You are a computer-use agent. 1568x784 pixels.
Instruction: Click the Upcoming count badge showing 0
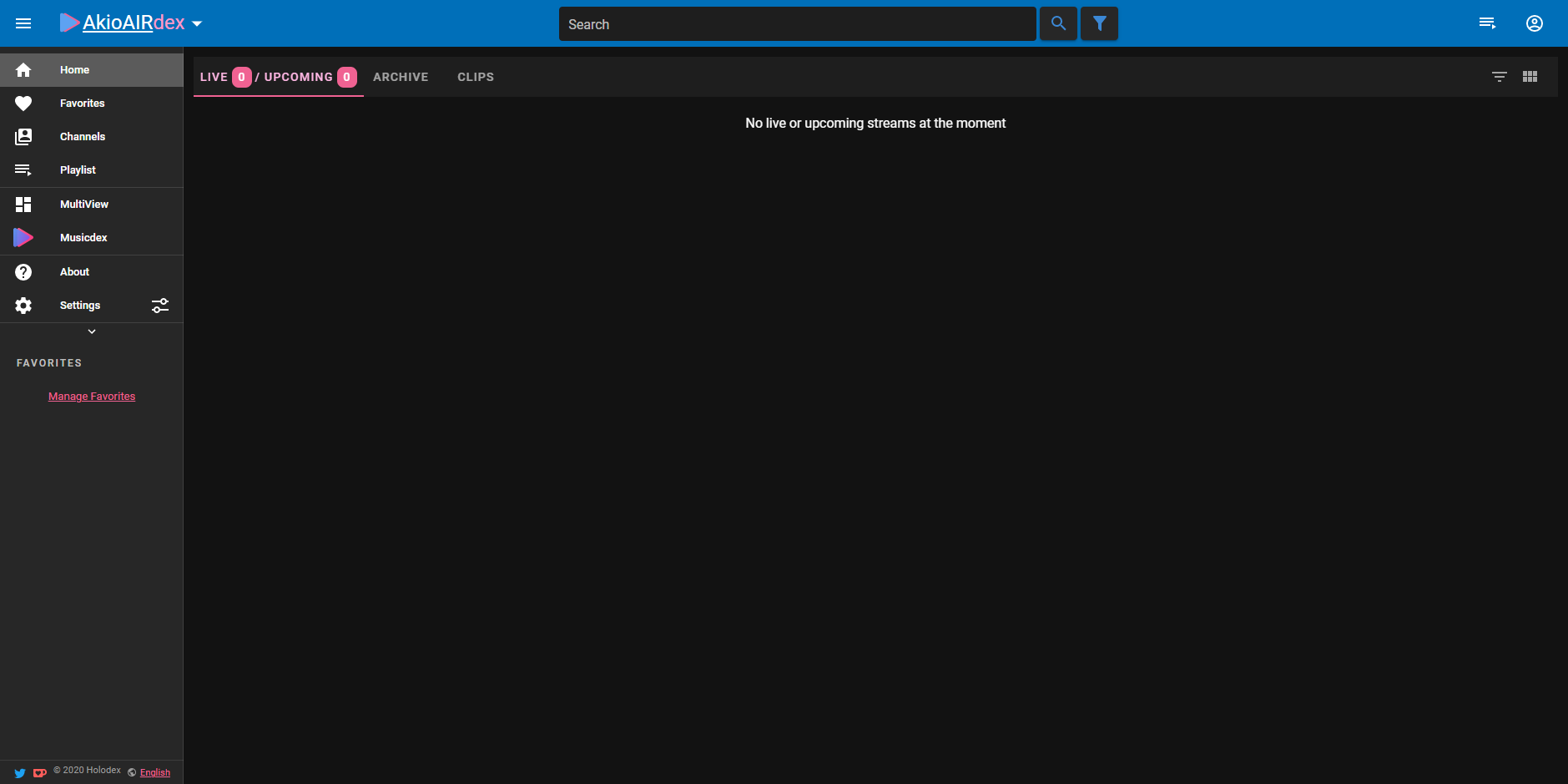click(x=347, y=77)
